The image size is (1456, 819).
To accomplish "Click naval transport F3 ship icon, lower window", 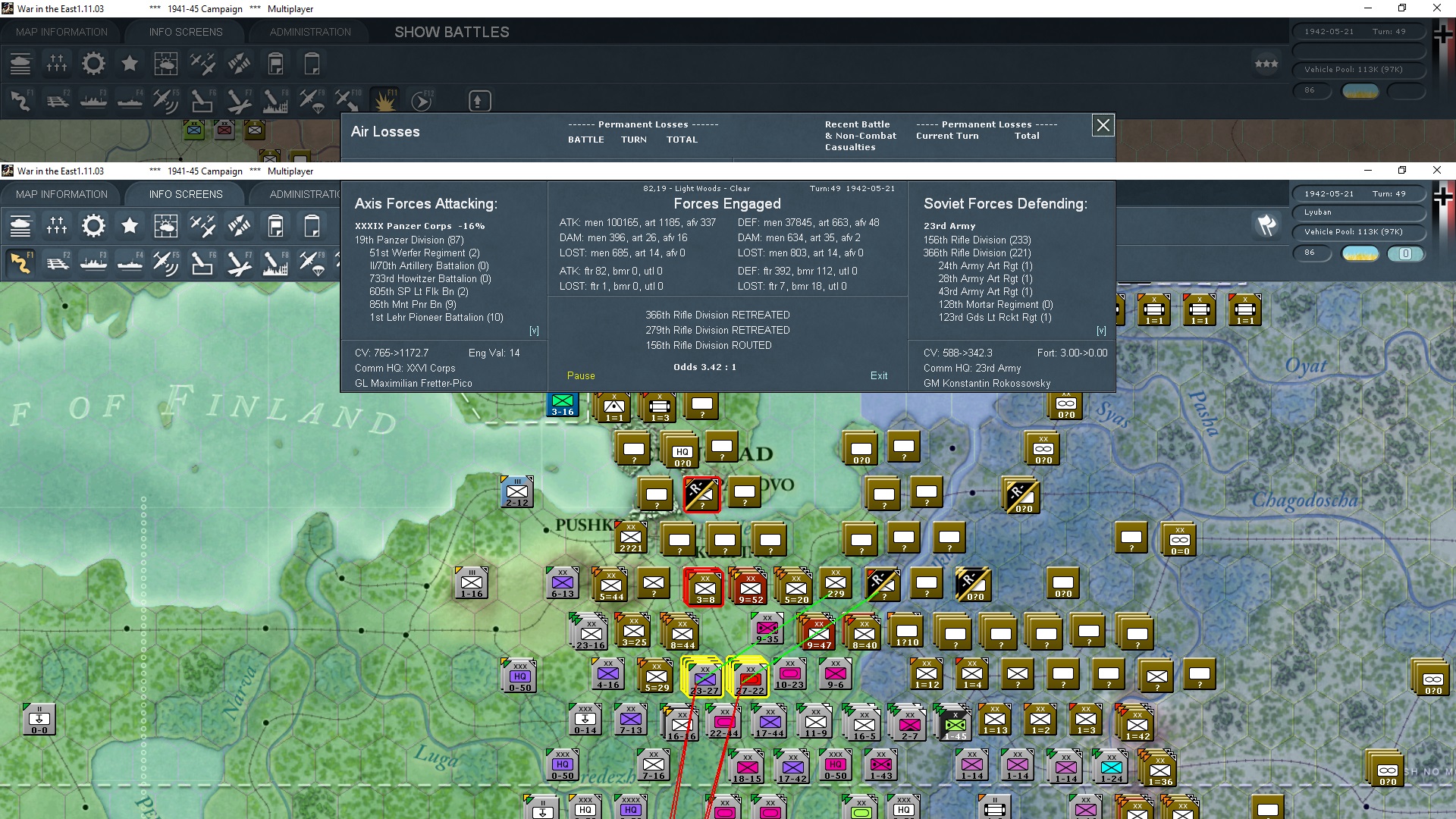I will (x=93, y=262).
